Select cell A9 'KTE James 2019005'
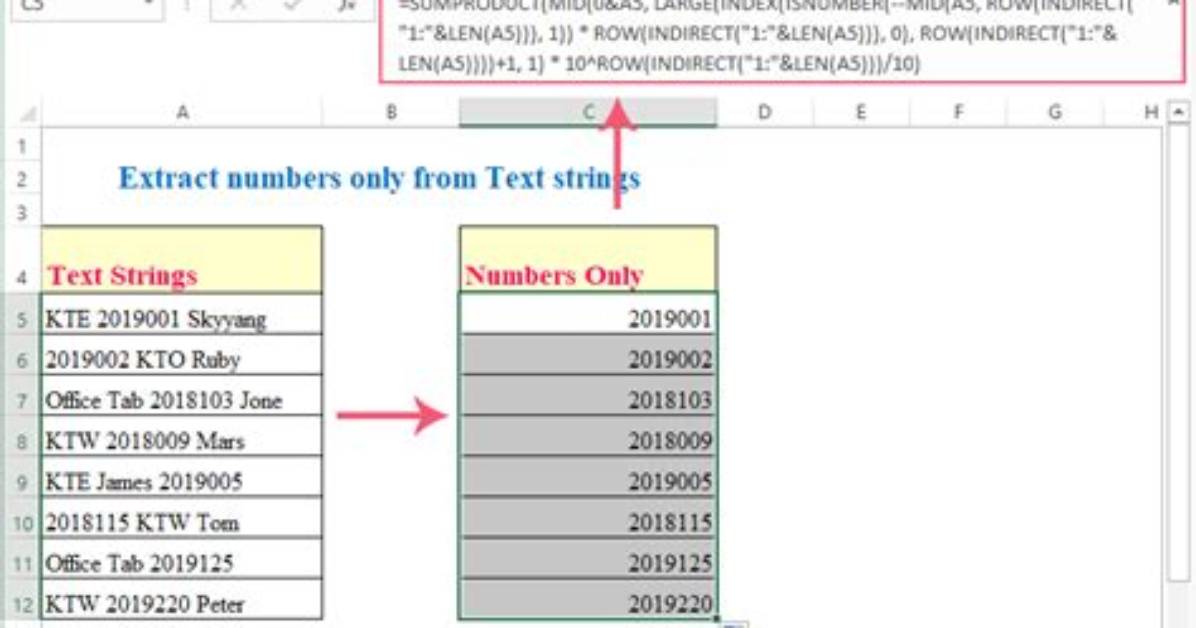The image size is (1196, 628). [x=182, y=477]
